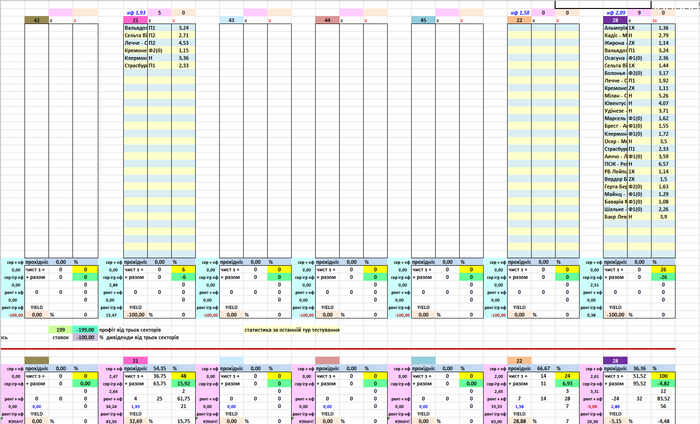
Task: Select the 'Брест' match cell
Action: point(616,126)
